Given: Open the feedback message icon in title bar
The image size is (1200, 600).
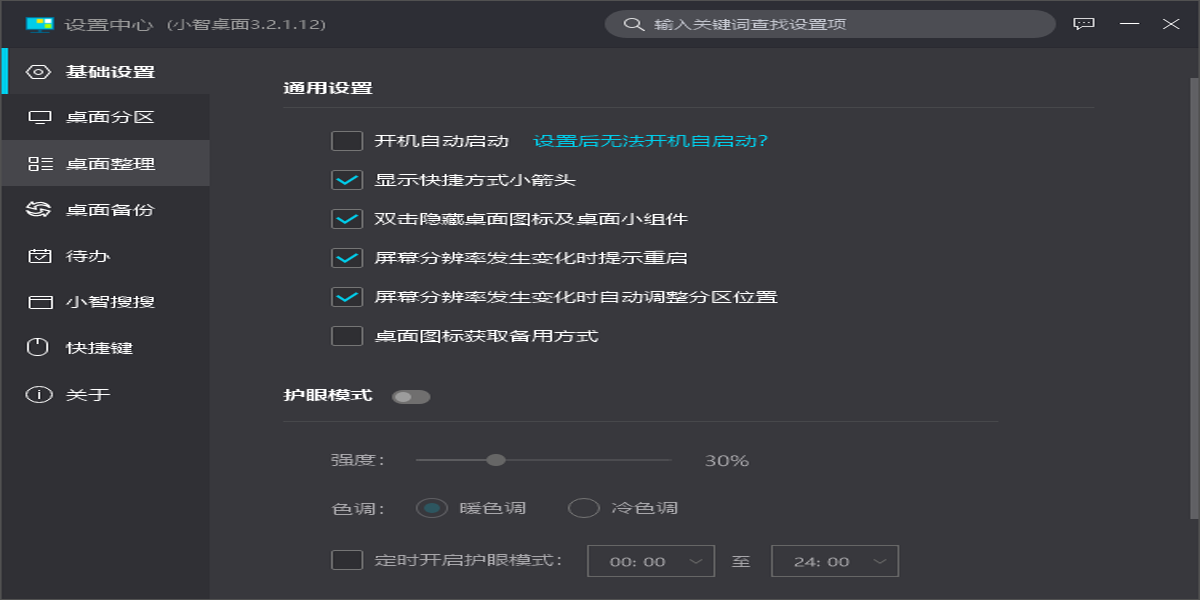Looking at the screenshot, I should click(1084, 24).
